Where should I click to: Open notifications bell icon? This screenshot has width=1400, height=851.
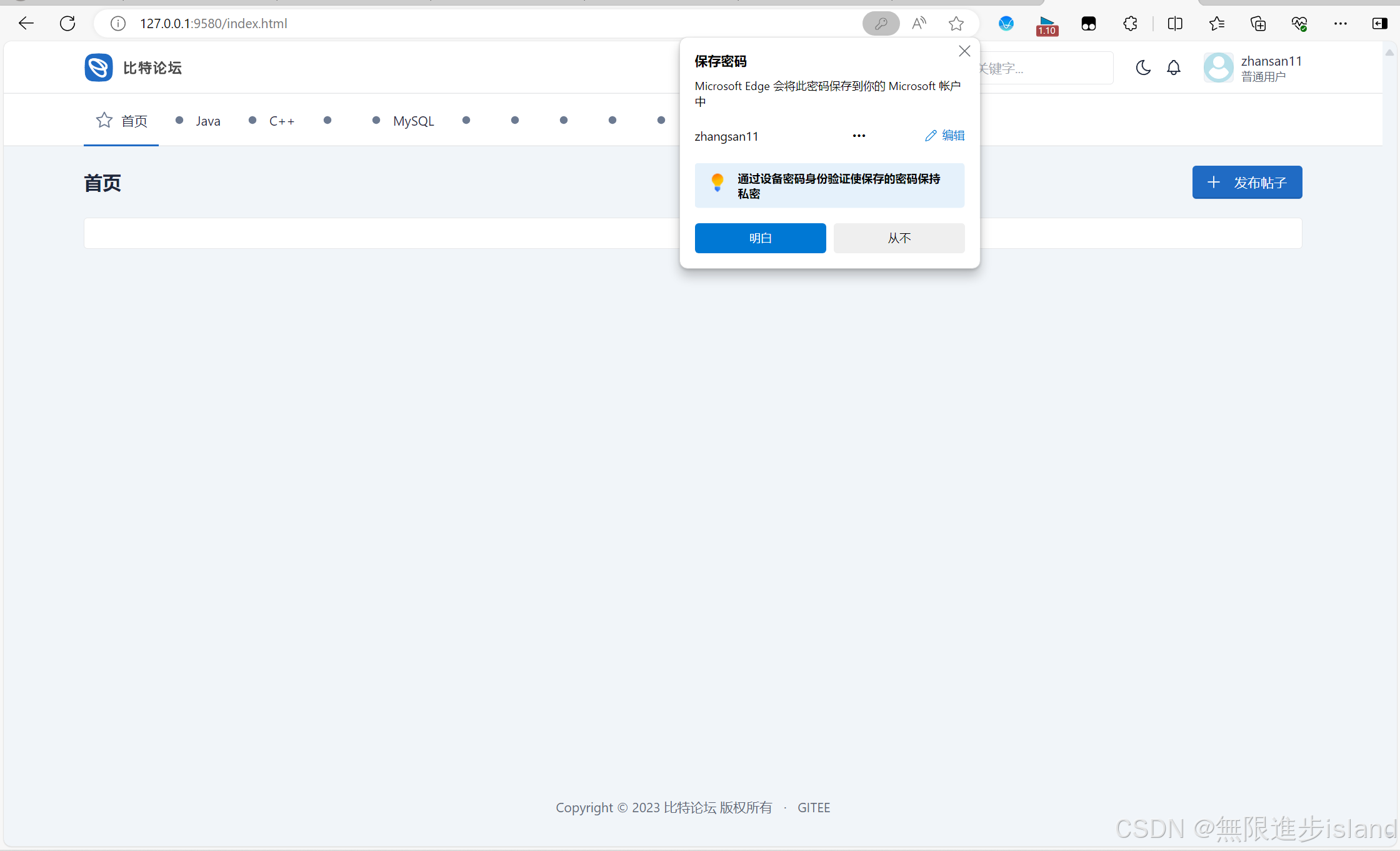coord(1174,68)
